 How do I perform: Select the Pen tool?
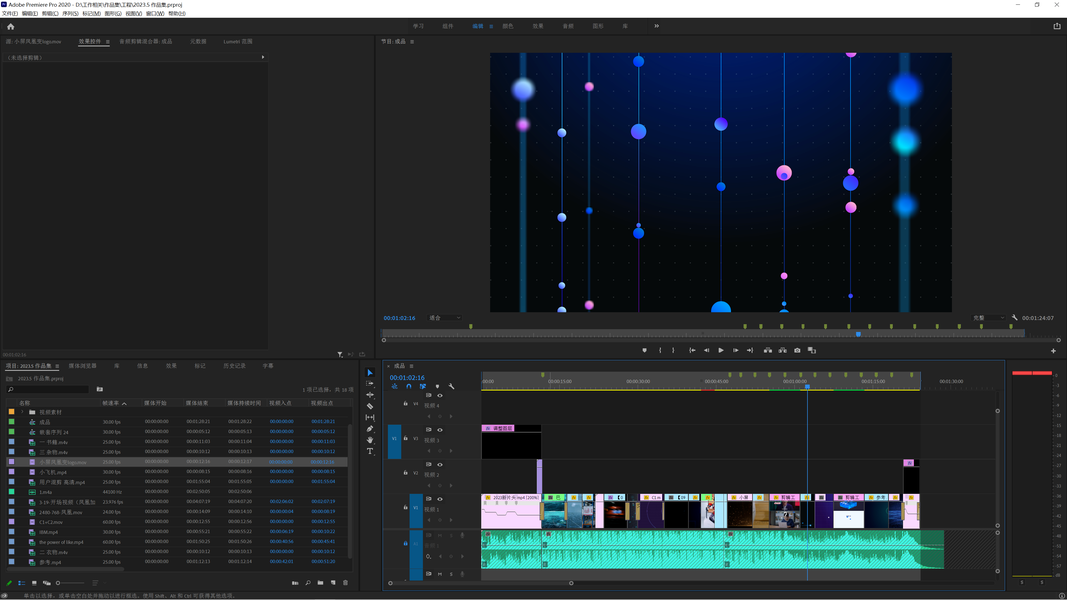click(x=370, y=429)
